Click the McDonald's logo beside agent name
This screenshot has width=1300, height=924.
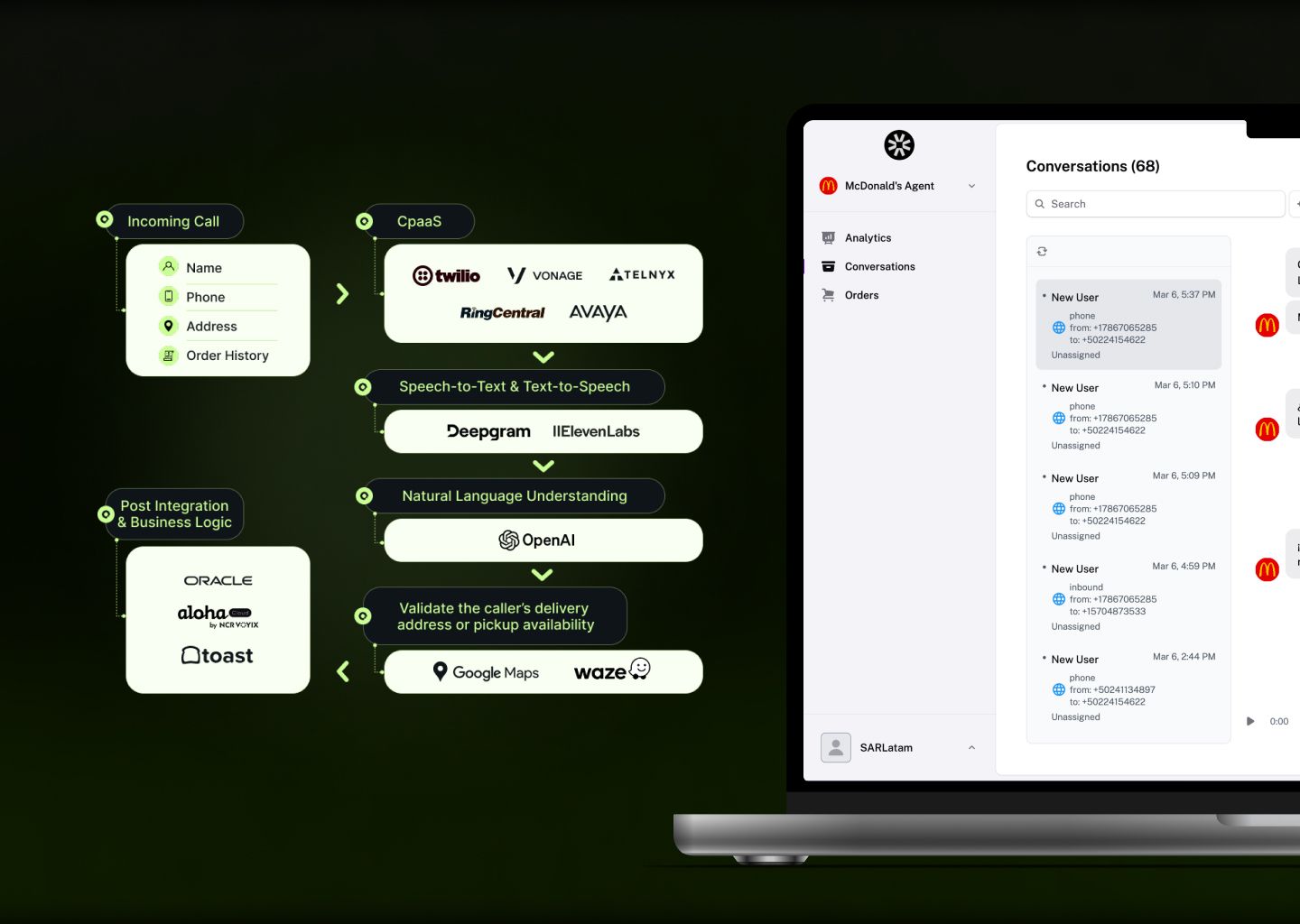pos(828,186)
